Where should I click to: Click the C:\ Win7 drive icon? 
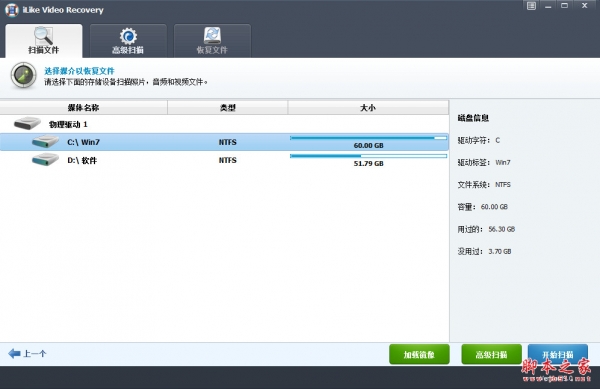pos(45,141)
